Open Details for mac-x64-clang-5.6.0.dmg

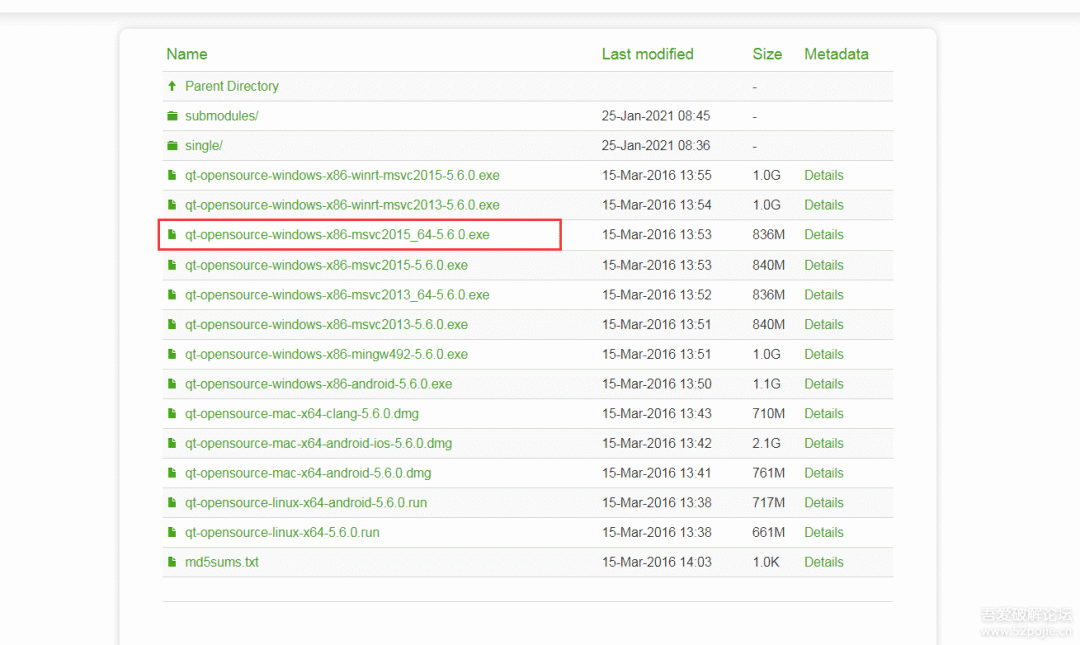[824, 413]
